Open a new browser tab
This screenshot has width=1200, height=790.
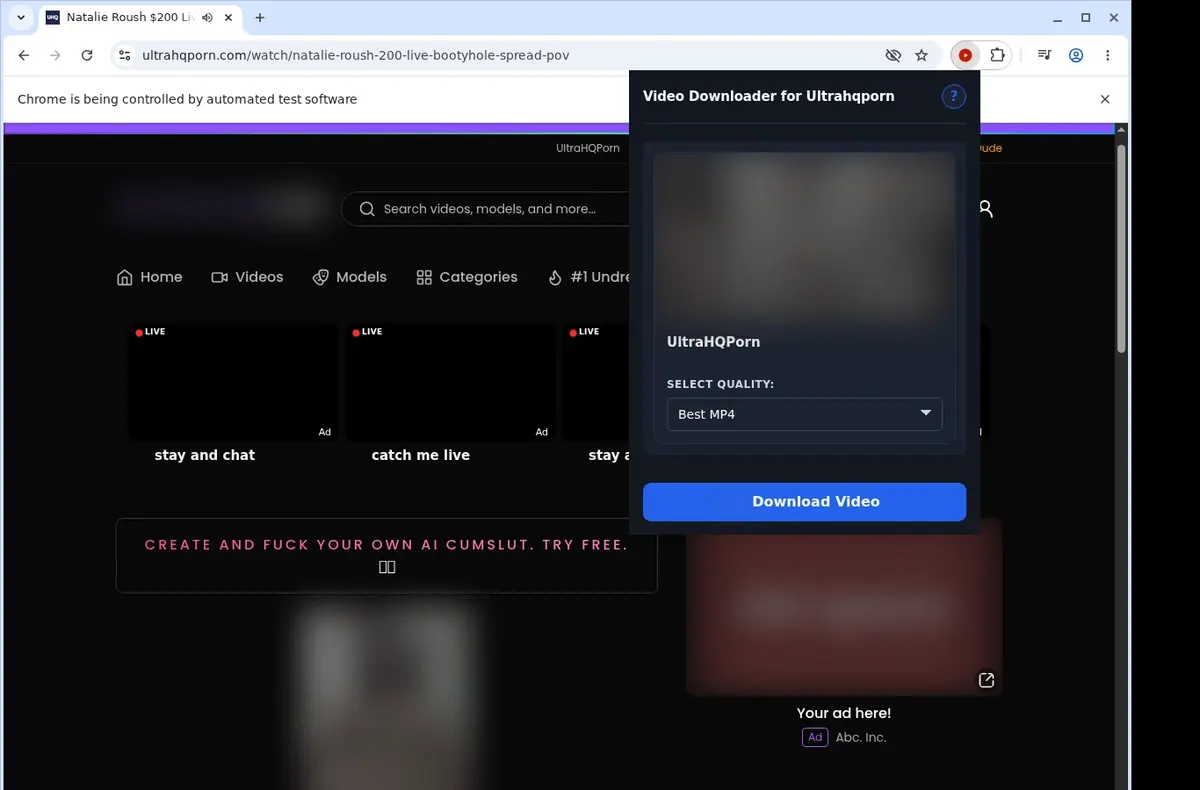tap(260, 18)
